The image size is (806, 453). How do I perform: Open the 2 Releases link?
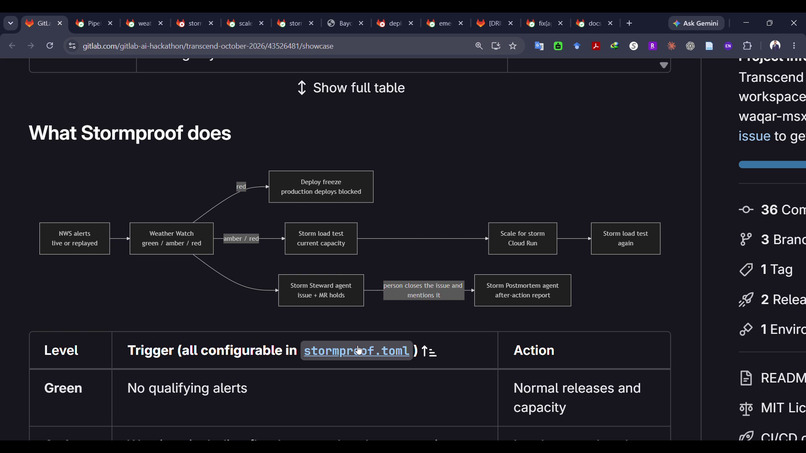point(783,299)
